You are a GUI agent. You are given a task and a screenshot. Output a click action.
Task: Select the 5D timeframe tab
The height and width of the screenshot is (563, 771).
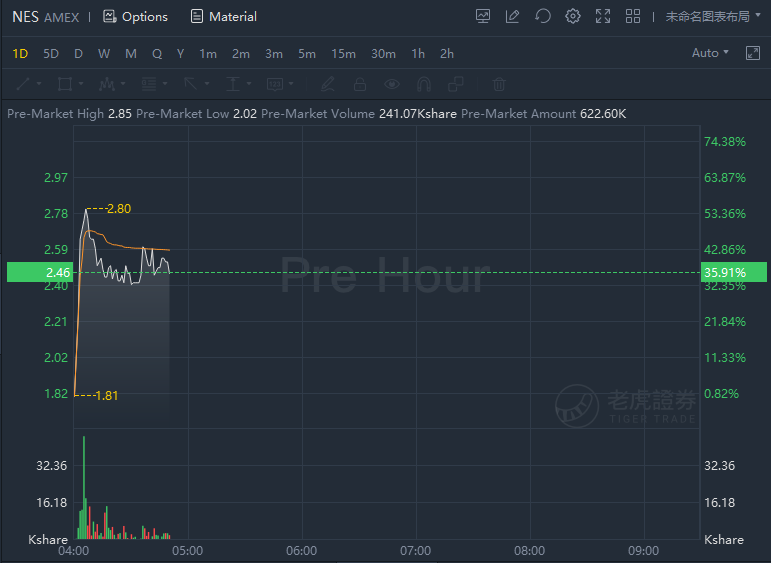pos(51,54)
